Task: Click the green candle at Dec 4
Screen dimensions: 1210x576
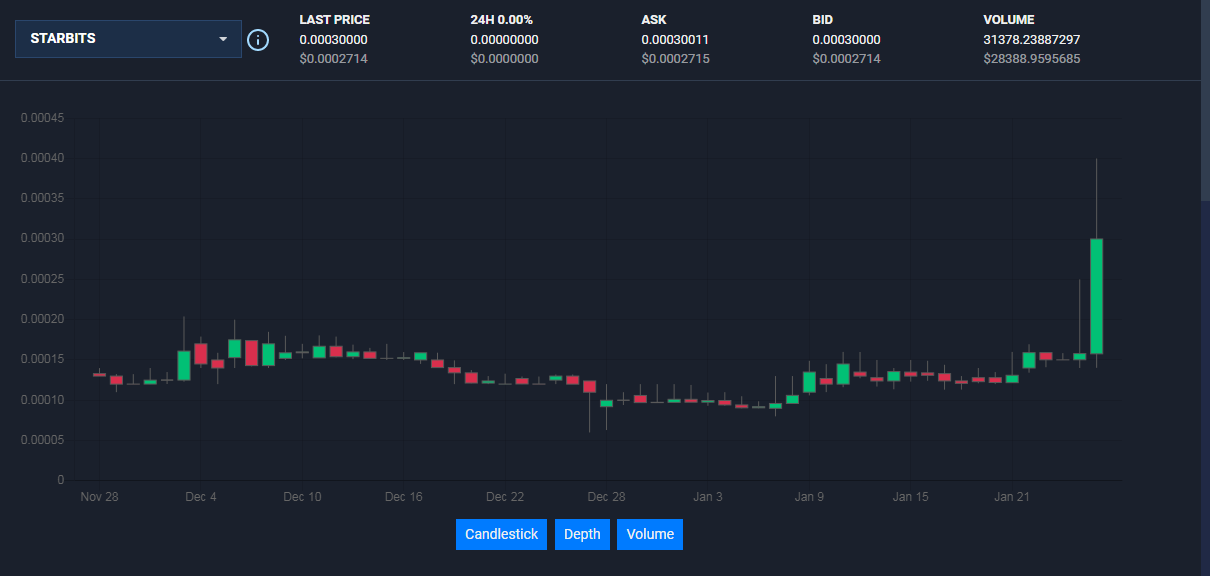Action: pyautogui.click(x=184, y=365)
